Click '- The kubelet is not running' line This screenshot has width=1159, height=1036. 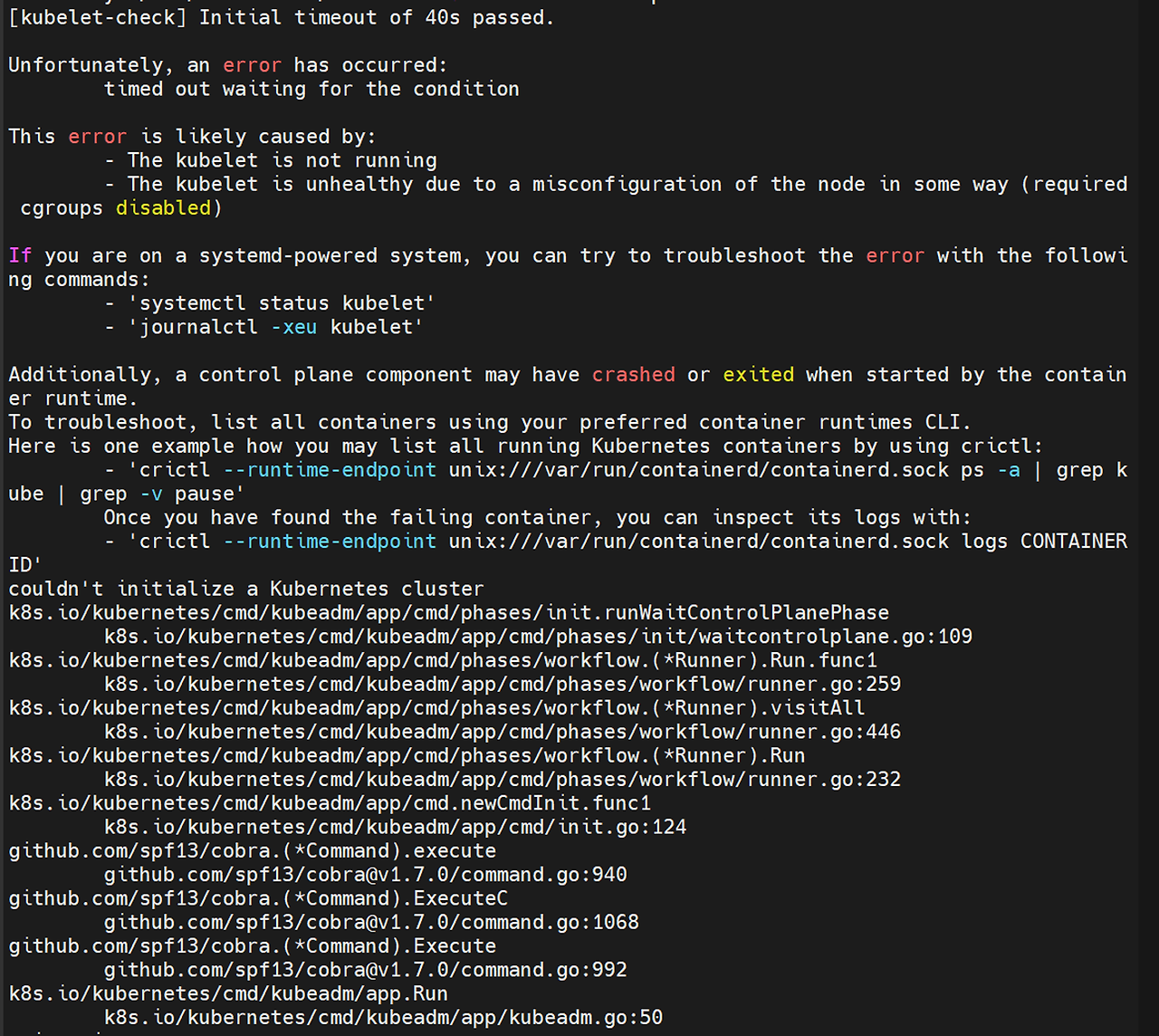[271, 160]
